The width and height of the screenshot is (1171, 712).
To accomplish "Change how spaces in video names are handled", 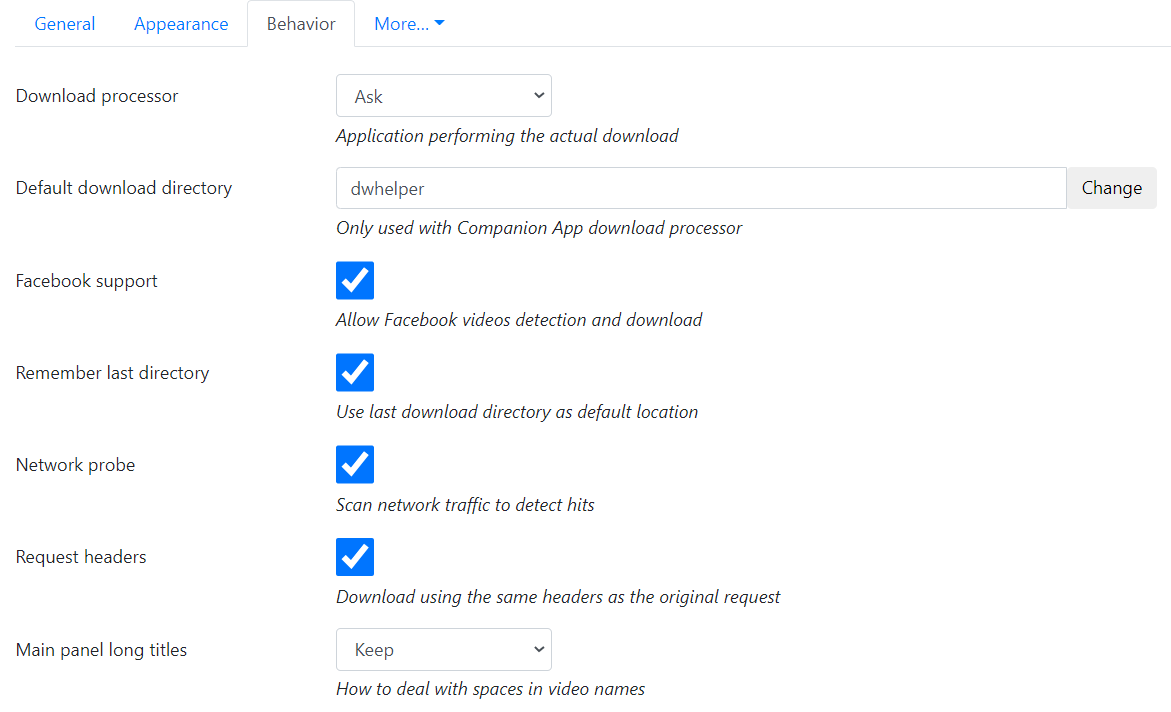I will tap(443, 649).
